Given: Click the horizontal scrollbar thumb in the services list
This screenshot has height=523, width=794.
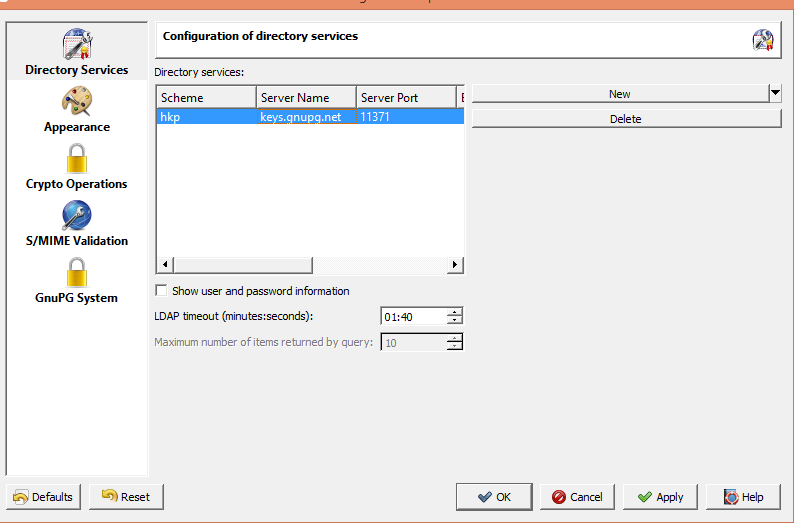Looking at the screenshot, I should click(243, 265).
